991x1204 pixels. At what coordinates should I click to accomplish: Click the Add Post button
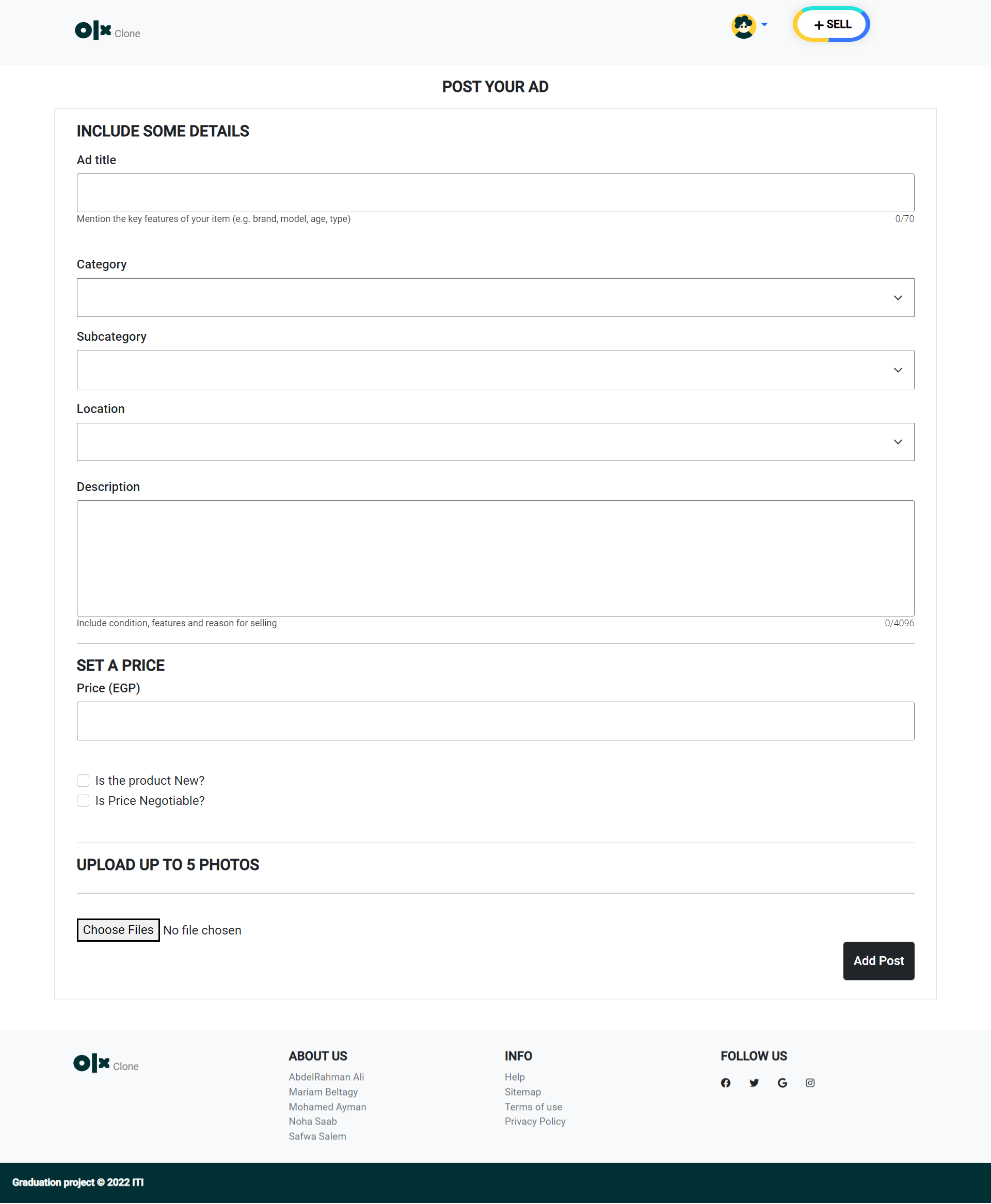click(x=878, y=961)
